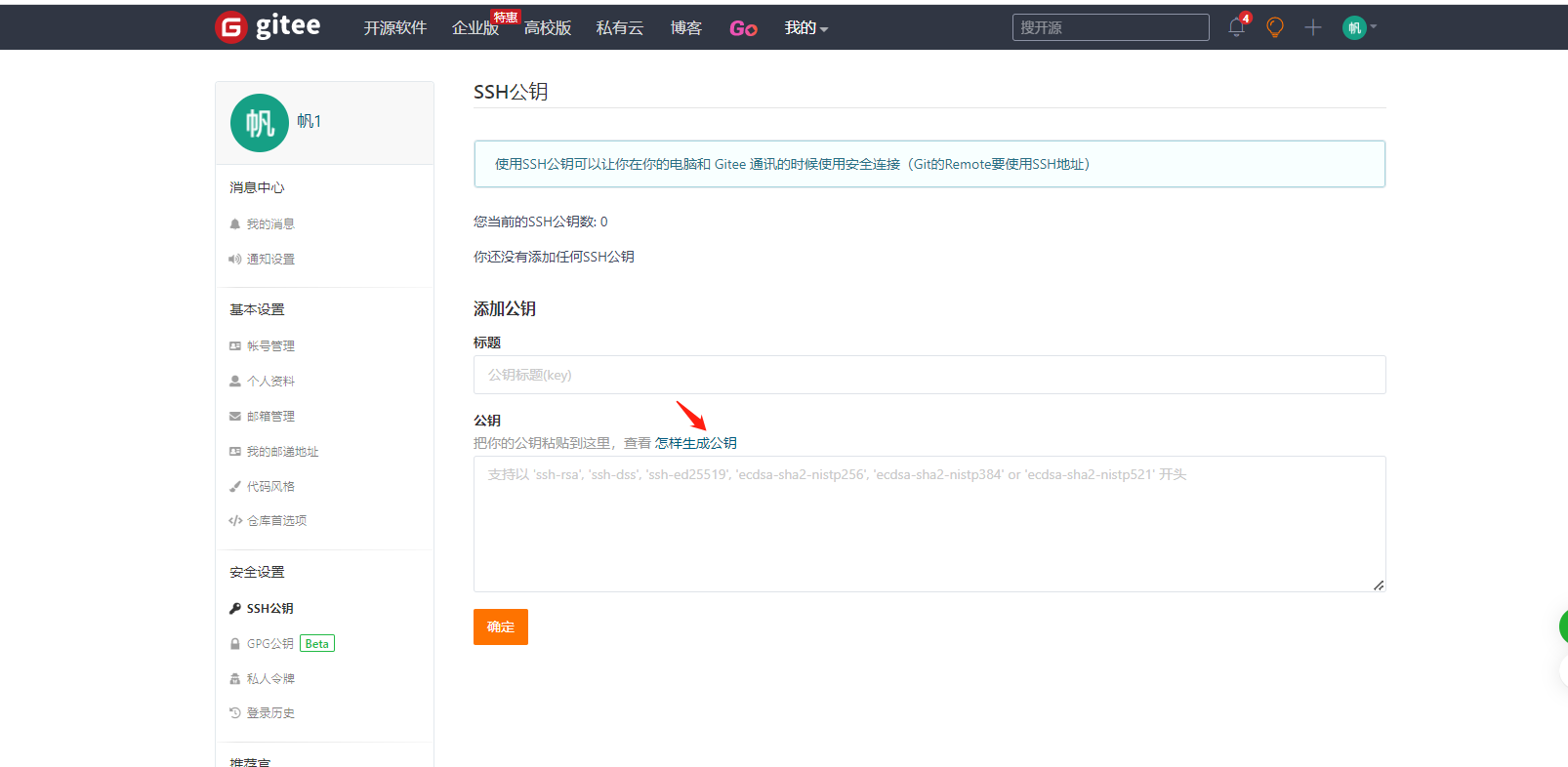Expand the 我的 dropdown menu
This screenshot has height=767, width=1568.
[806, 28]
